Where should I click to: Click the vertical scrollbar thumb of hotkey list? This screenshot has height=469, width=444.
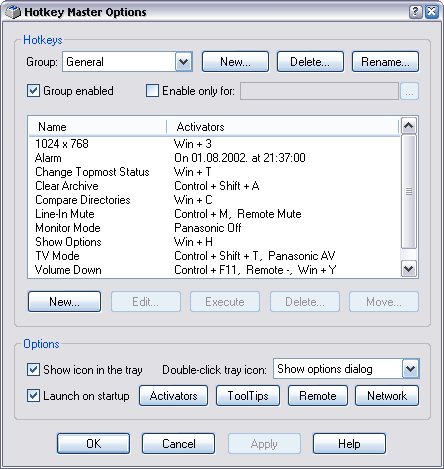[x=409, y=192]
